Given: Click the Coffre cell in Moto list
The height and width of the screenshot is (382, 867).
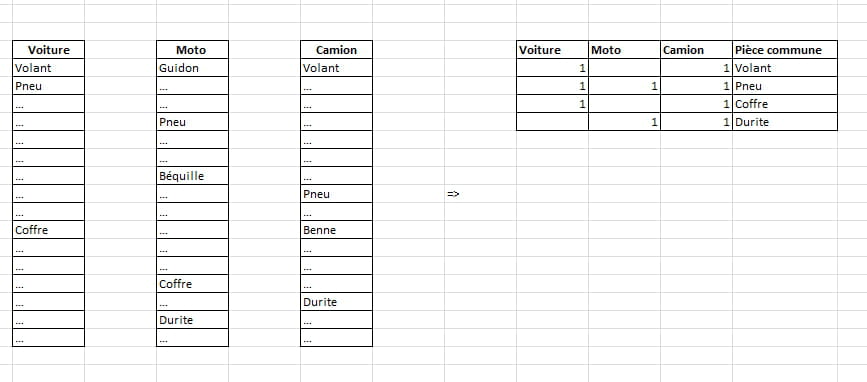Looking at the screenshot, I should (x=192, y=284).
